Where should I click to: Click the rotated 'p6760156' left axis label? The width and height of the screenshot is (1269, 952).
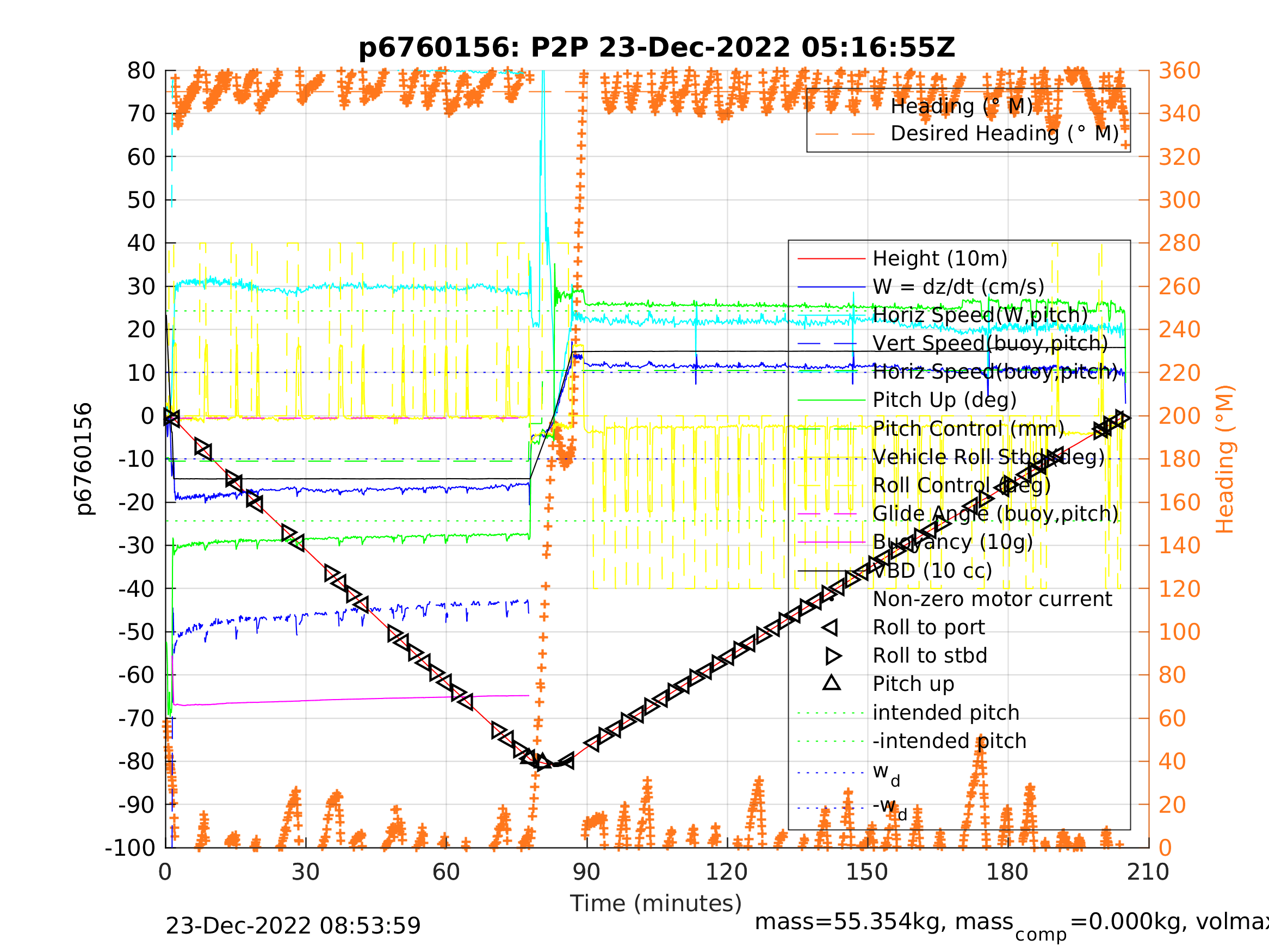pyautogui.click(x=84, y=459)
